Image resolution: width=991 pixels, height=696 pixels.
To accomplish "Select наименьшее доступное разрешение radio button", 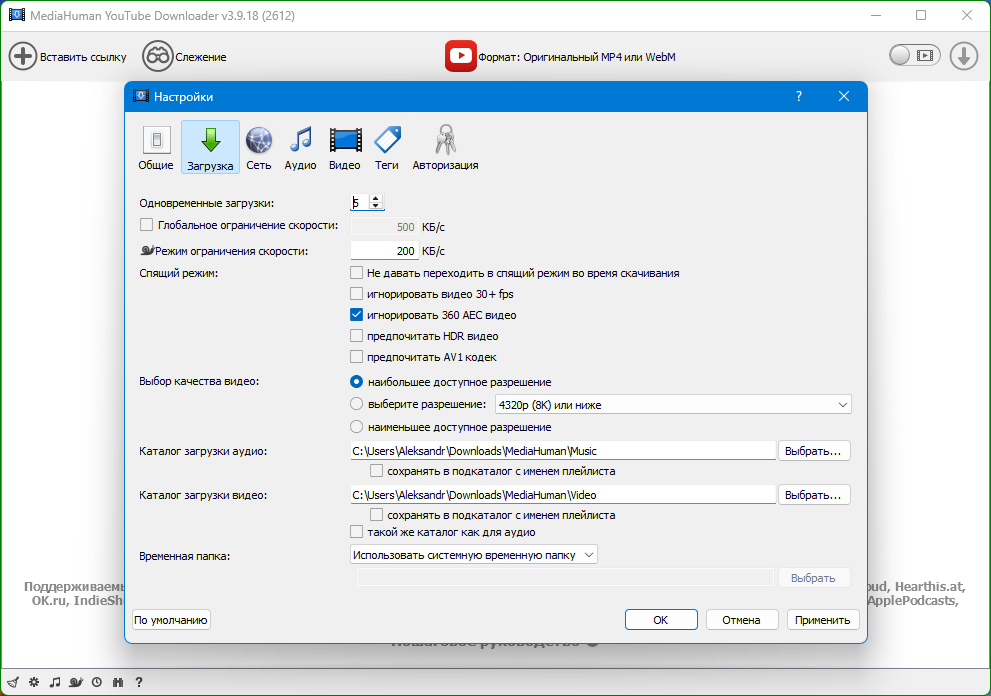I will 357,427.
